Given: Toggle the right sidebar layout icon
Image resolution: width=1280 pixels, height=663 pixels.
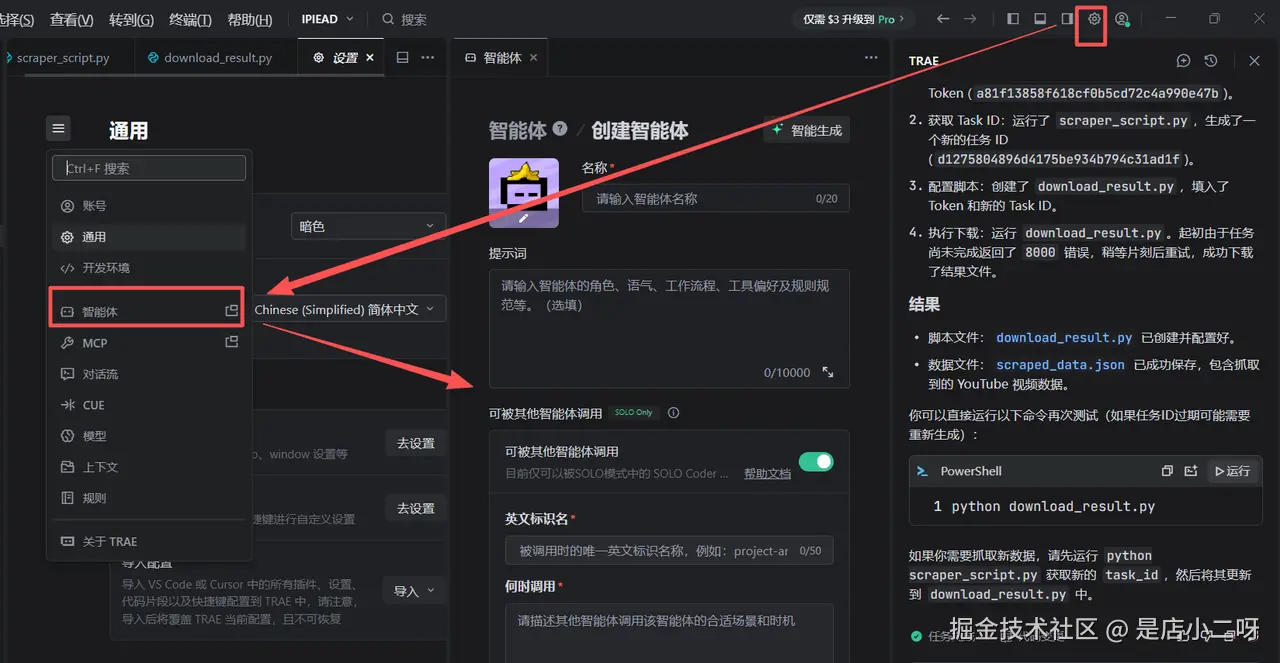Looking at the screenshot, I should point(1067,19).
